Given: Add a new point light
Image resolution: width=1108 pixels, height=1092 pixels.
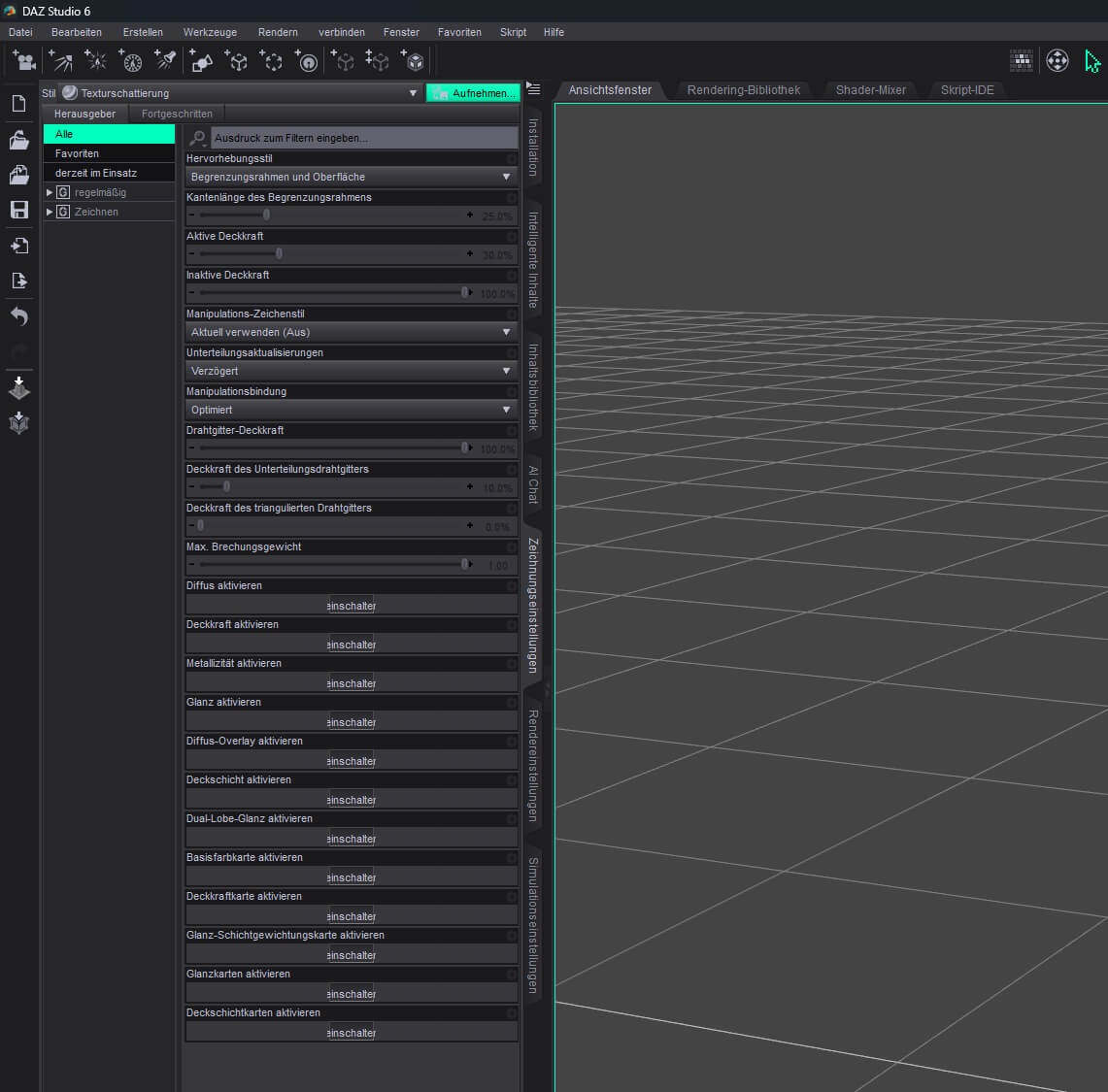Looking at the screenshot, I should [x=95, y=61].
